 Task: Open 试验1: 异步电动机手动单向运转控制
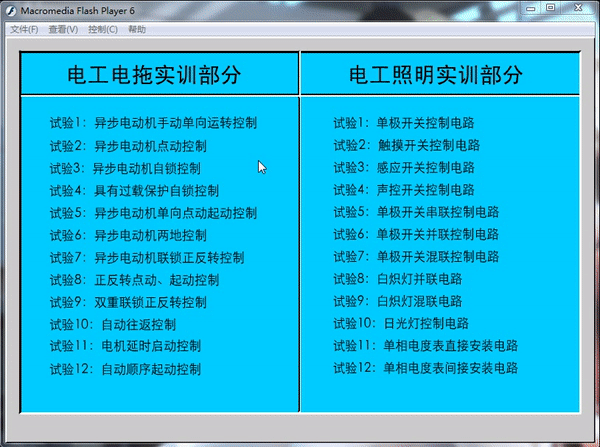pos(153,123)
